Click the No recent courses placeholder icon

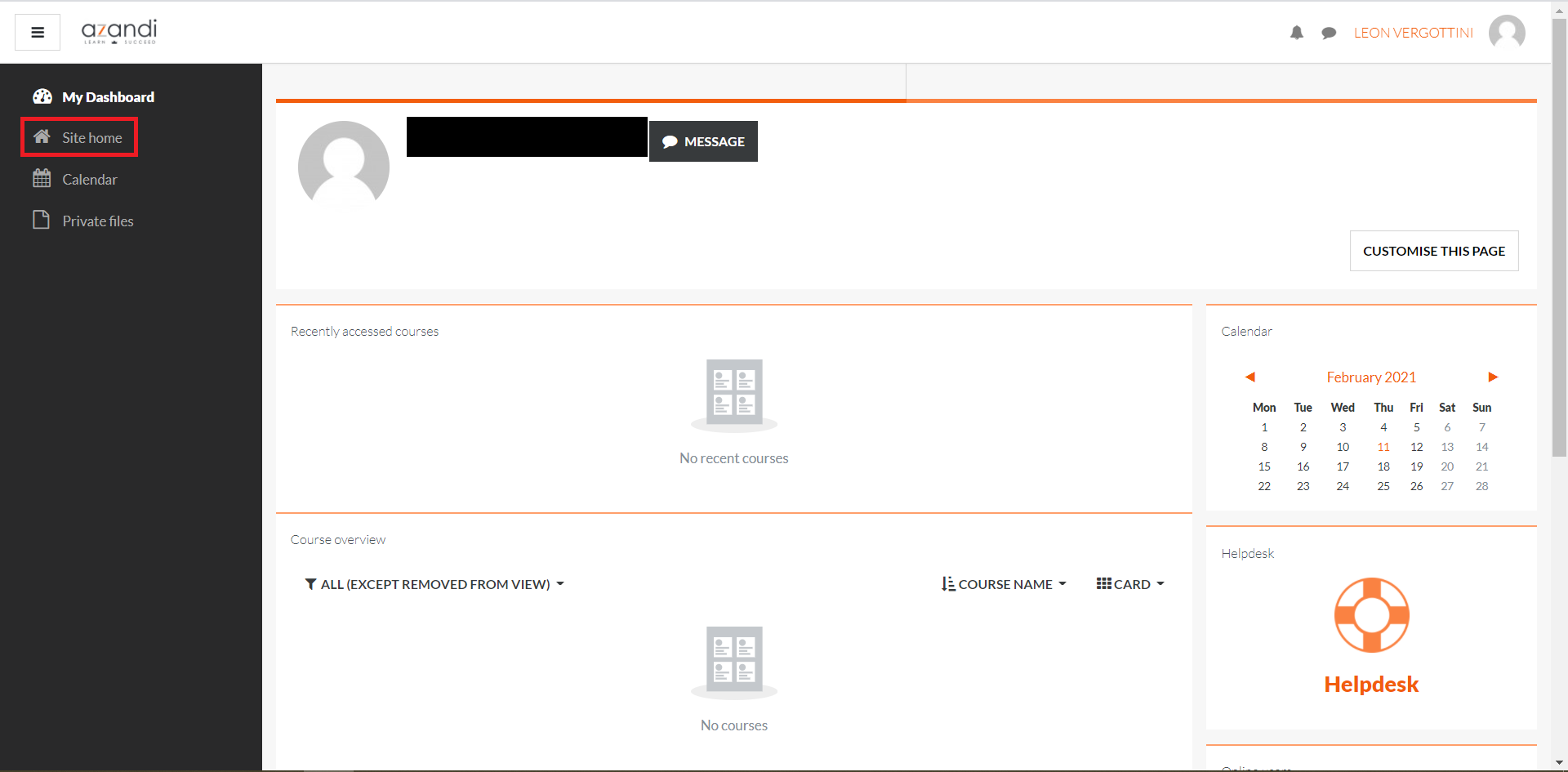click(734, 395)
